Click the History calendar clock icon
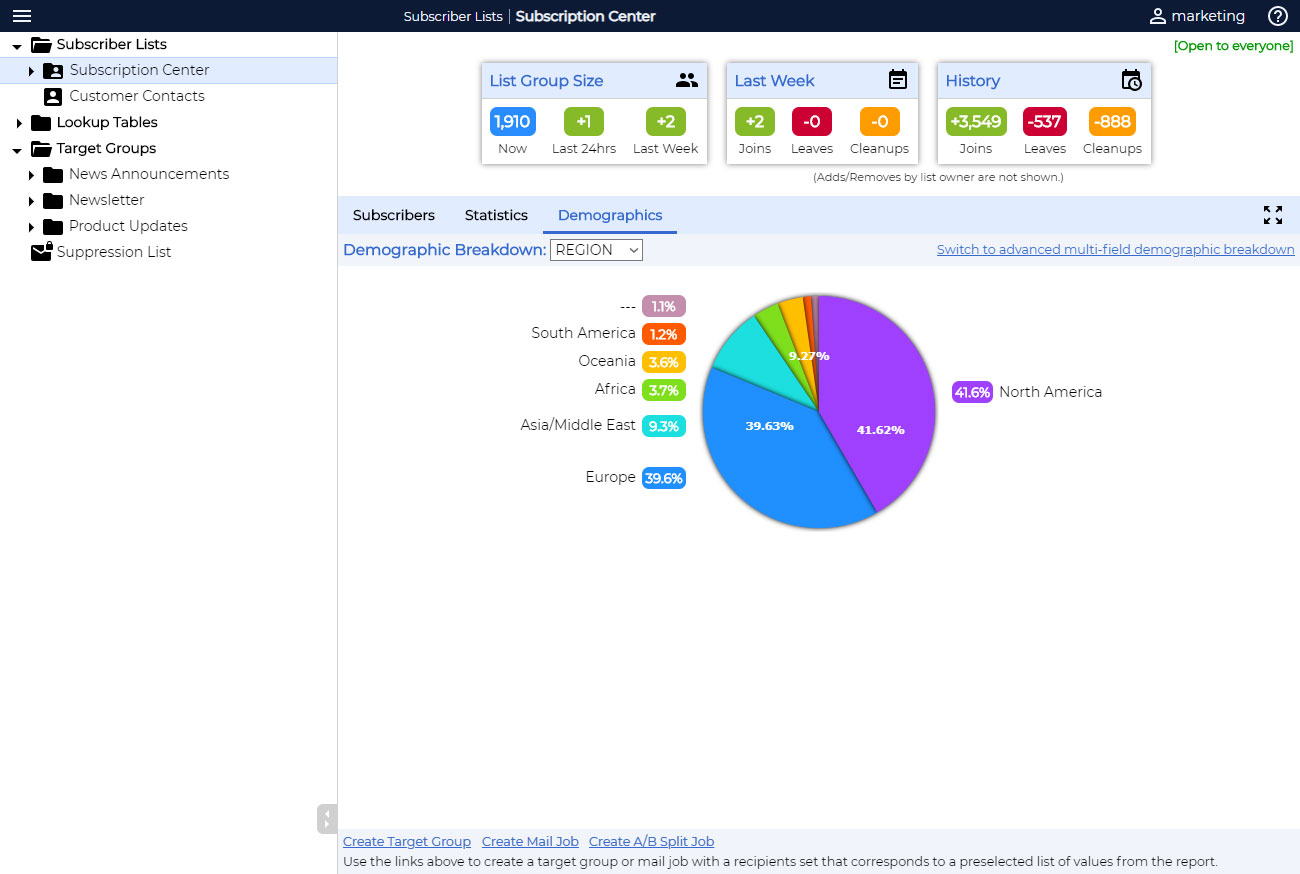The height and width of the screenshot is (874, 1300). 1131,80
